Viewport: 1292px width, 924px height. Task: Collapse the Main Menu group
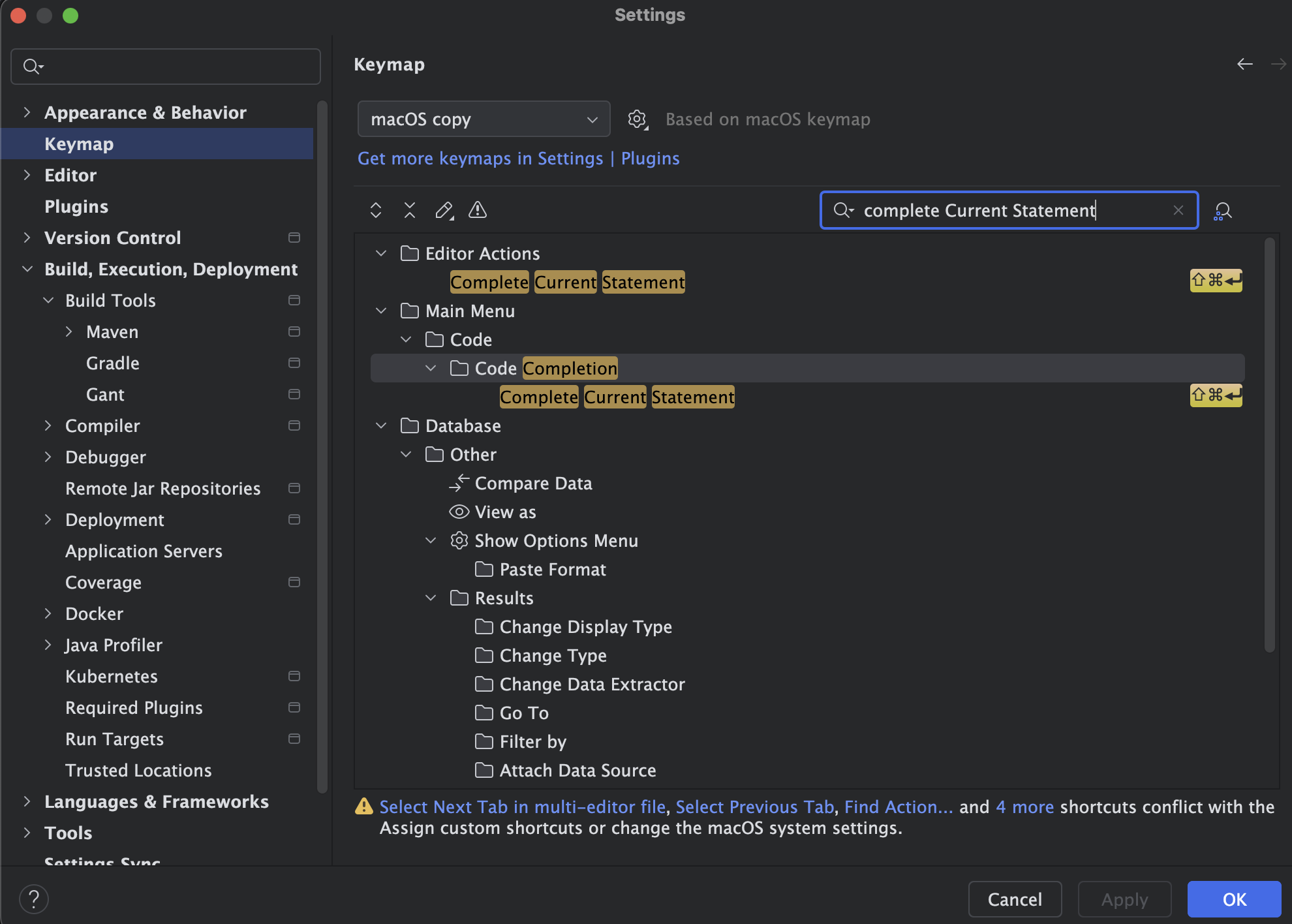coord(381,311)
